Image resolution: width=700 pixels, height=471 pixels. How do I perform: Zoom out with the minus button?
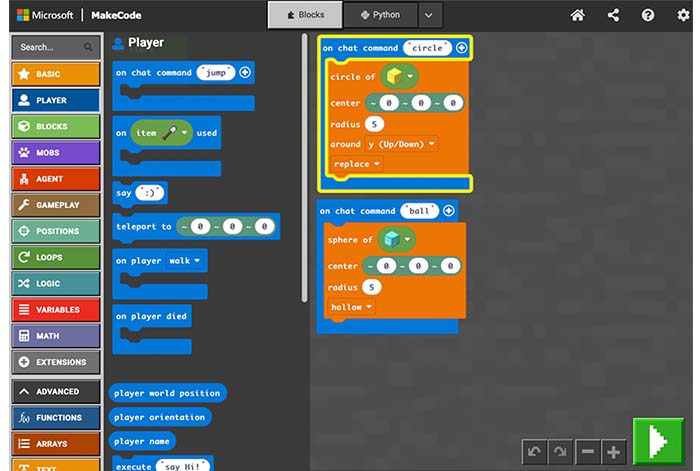pyautogui.click(x=587, y=452)
